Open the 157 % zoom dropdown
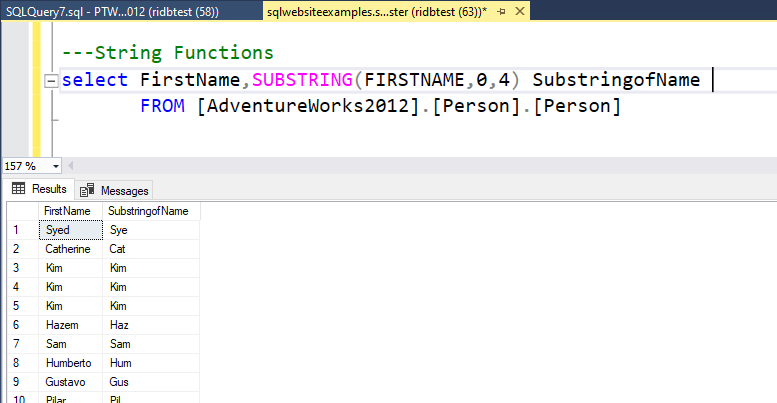The image size is (777, 403). (56, 166)
